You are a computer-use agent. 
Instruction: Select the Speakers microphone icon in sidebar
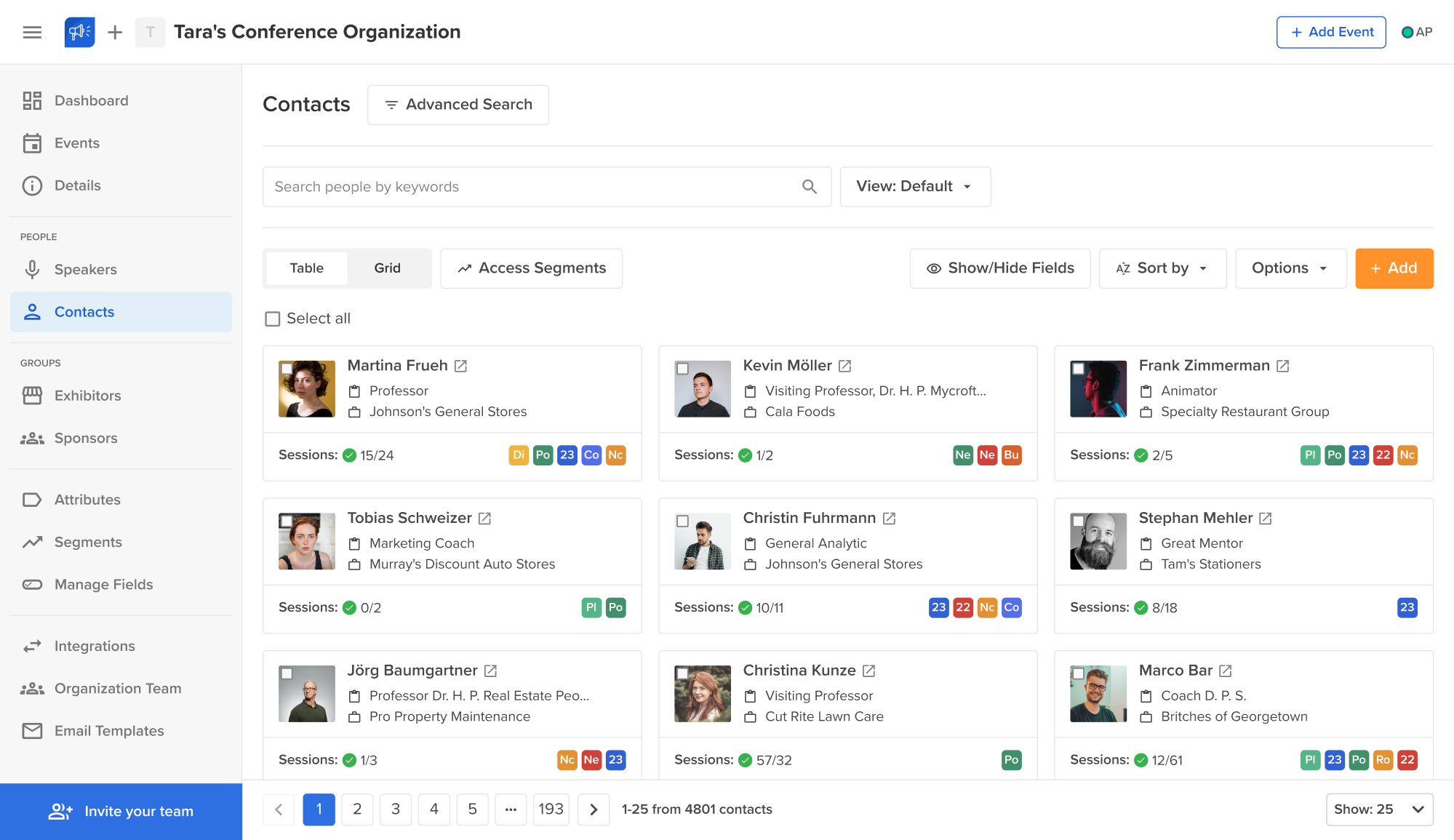click(x=32, y=269)
